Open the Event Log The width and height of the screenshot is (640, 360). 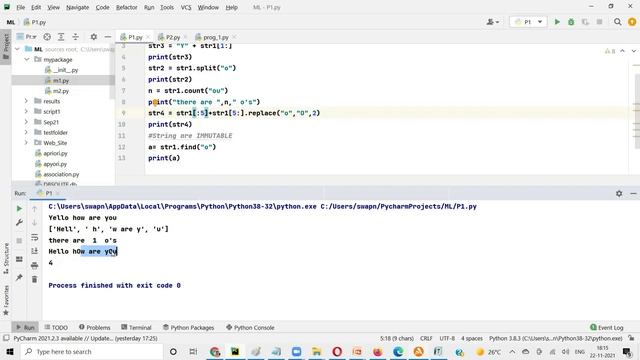[x=607, y=327]
